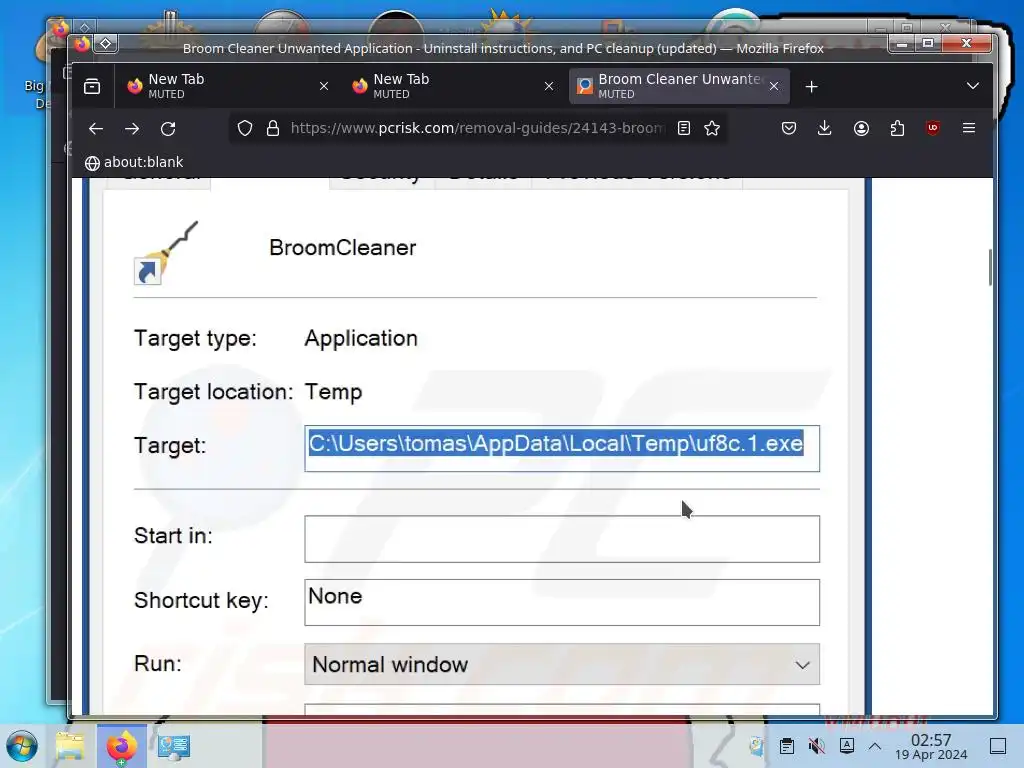
Task: Click the Temp target location value
Action: click(x=333, y=392)
